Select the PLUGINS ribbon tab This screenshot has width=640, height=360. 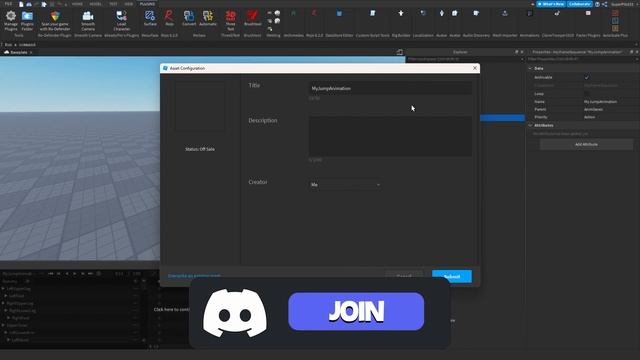tap(147, 4)
